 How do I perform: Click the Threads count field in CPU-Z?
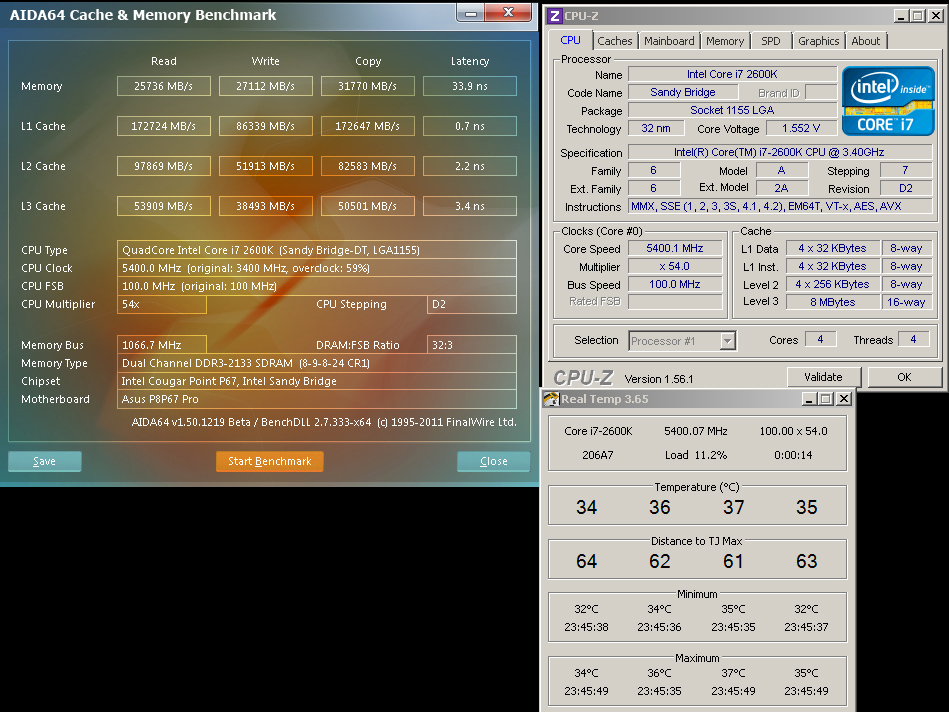click(x=914, y=340)
